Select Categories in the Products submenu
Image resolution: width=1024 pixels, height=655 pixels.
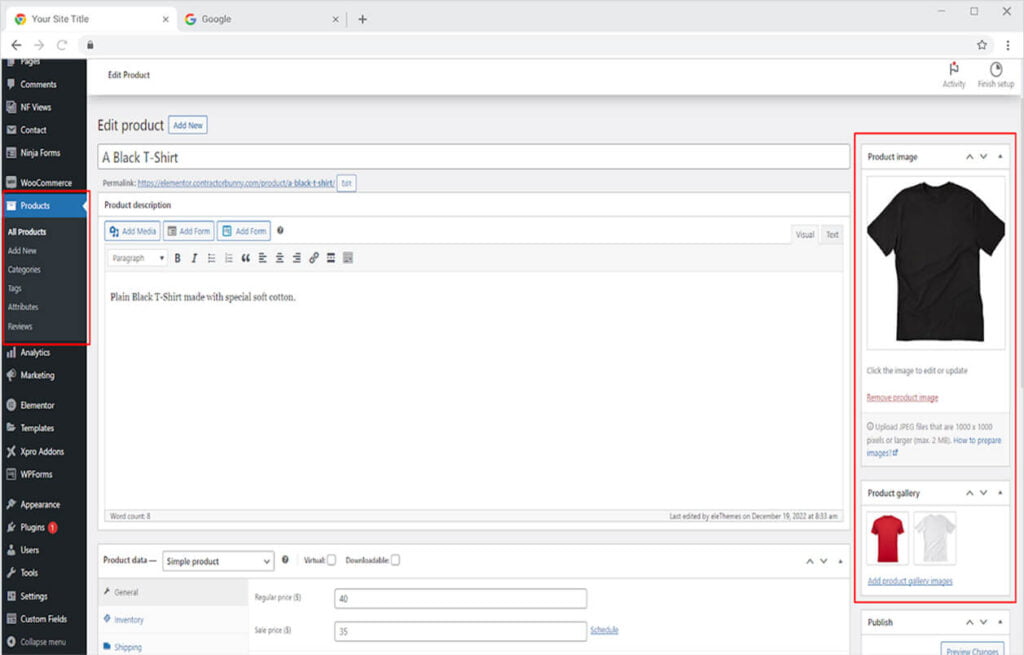[24, 269]
